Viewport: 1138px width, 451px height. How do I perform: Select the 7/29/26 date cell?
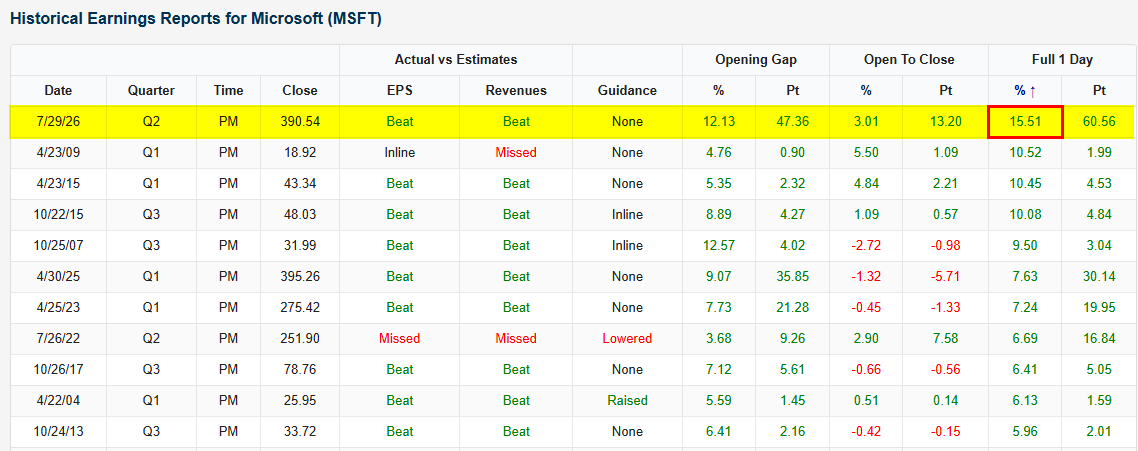click(x=58, y=121)
